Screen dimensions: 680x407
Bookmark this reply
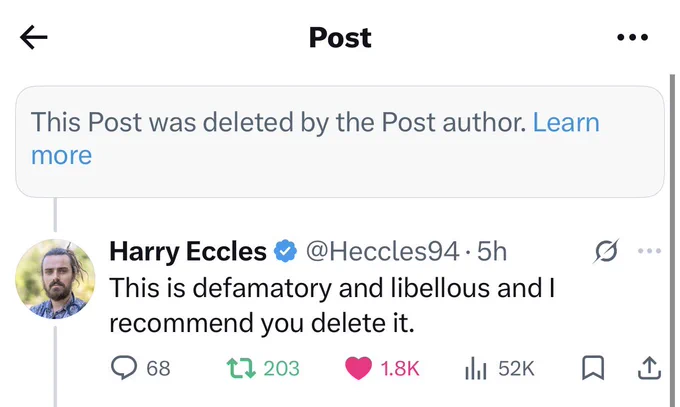coord(592,368)
